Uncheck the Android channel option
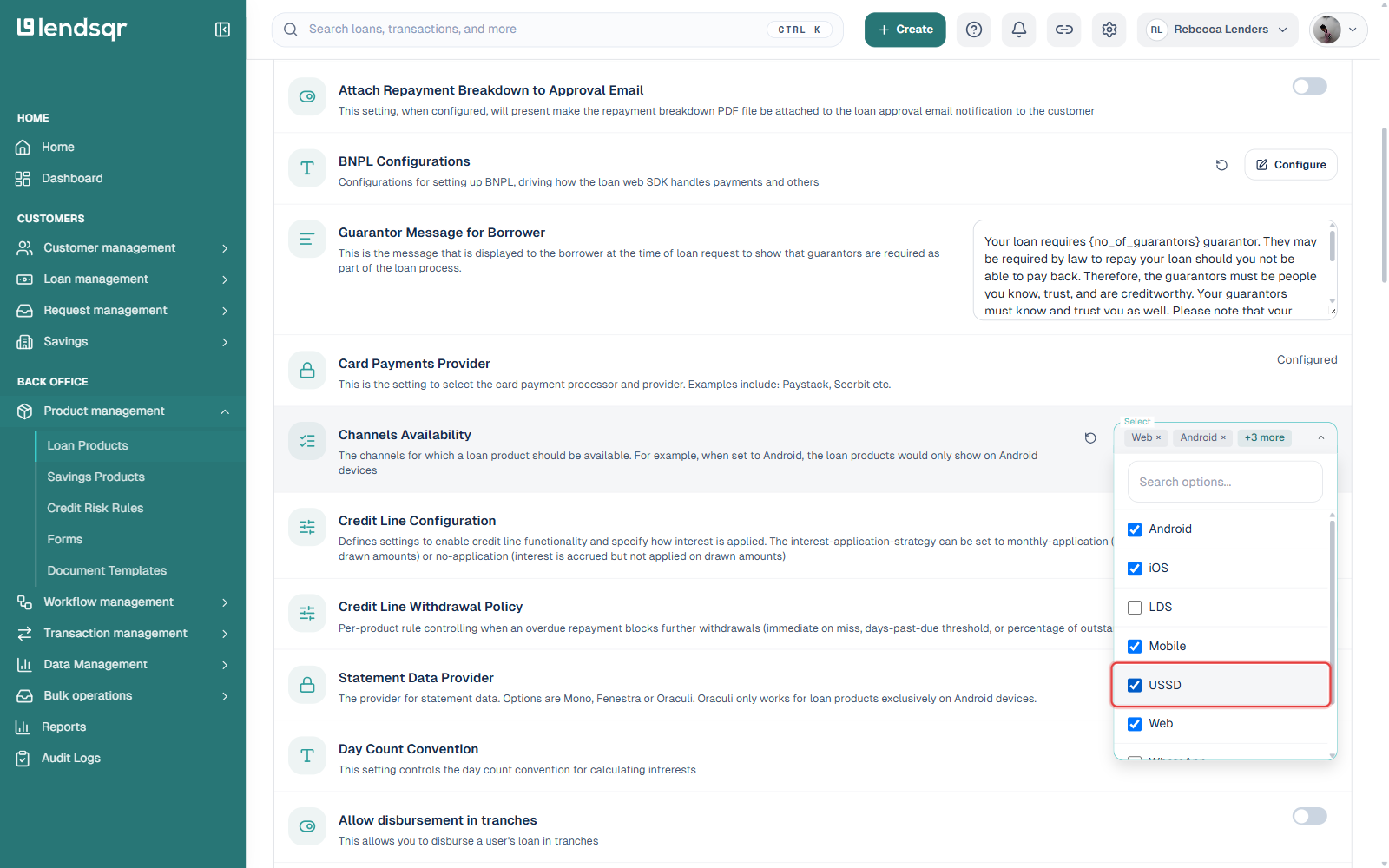This screenshot has height=868, width=1389. (1134, 529)
